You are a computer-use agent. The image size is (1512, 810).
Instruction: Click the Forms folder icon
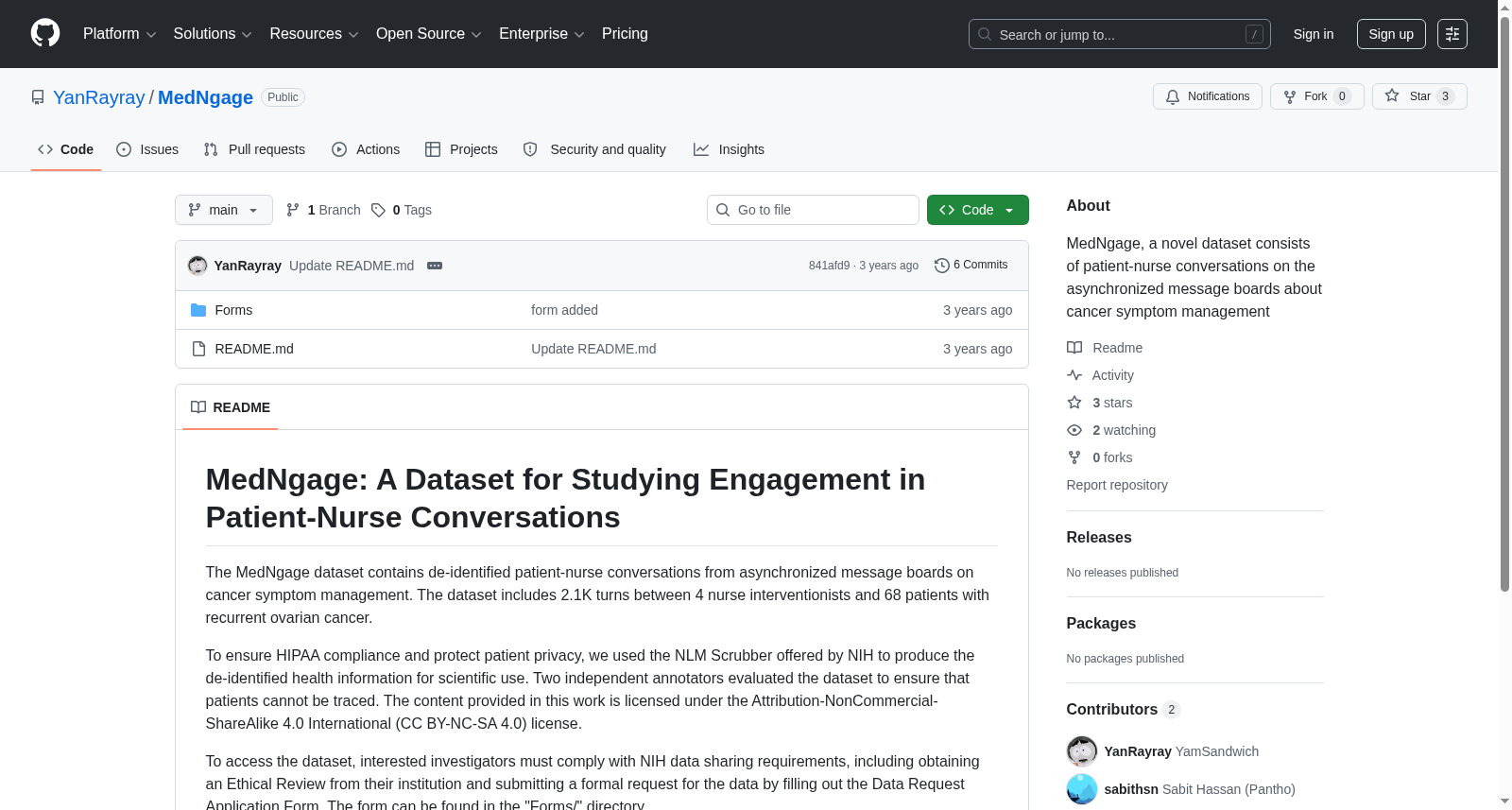pos(198,310)
